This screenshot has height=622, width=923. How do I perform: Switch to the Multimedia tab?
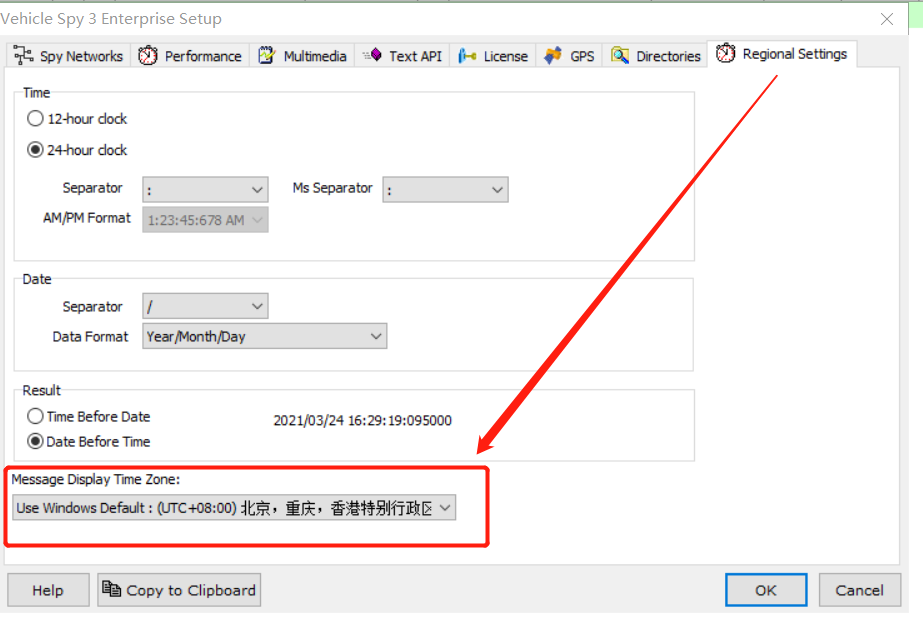[x=303, y=56]
